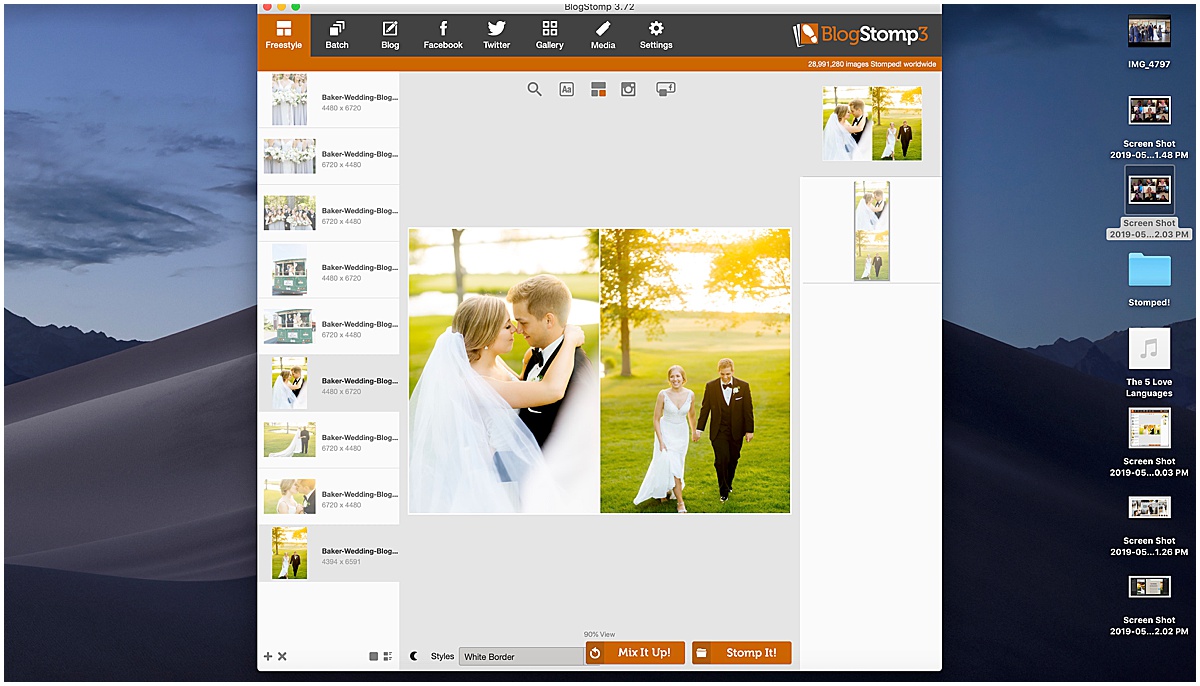The image size is (1200, 686).
Task: Open the Freestyle tab
Action: 284,35
